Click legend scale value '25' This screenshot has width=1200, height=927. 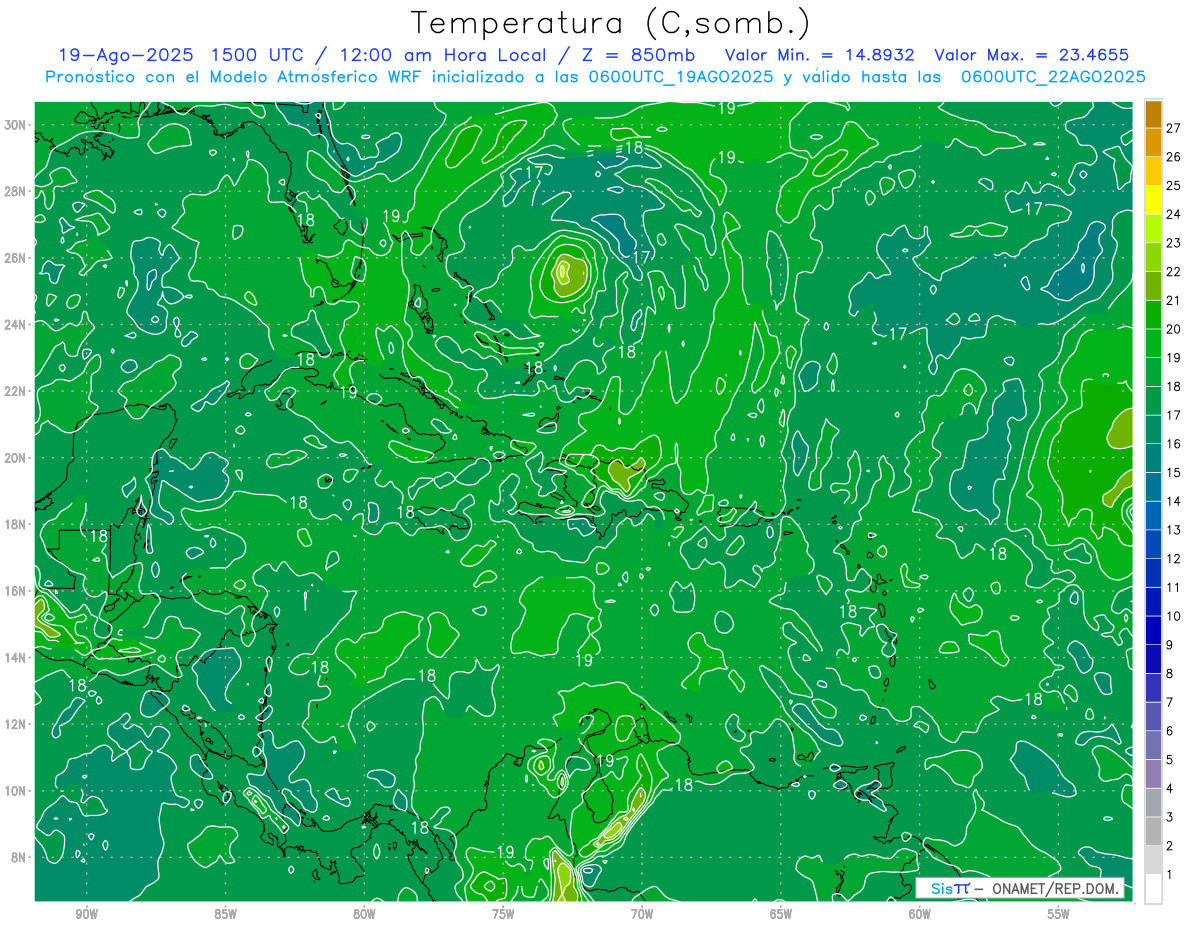point(1173,186)
